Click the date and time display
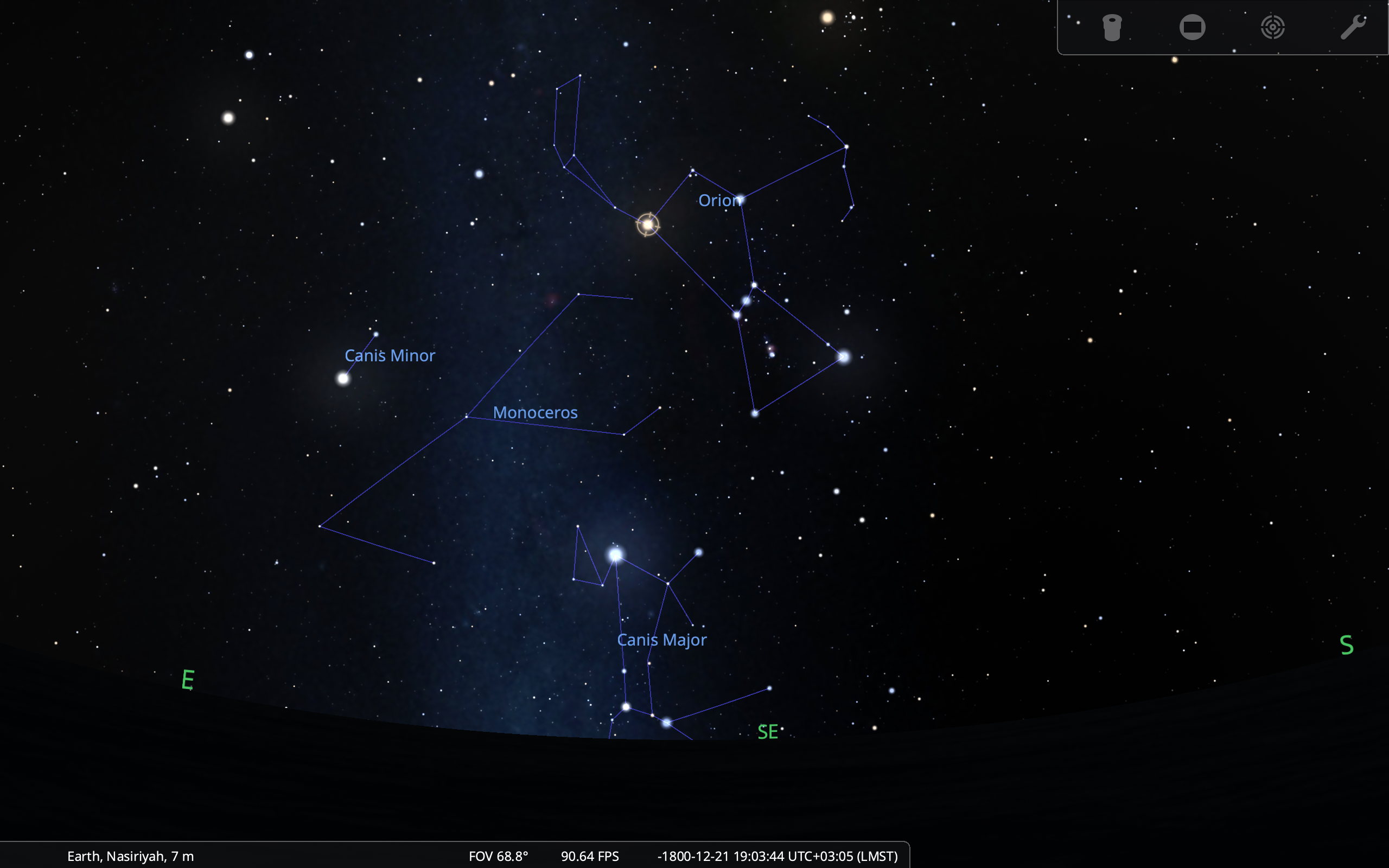1389x868 pixels. pos(777,856)
